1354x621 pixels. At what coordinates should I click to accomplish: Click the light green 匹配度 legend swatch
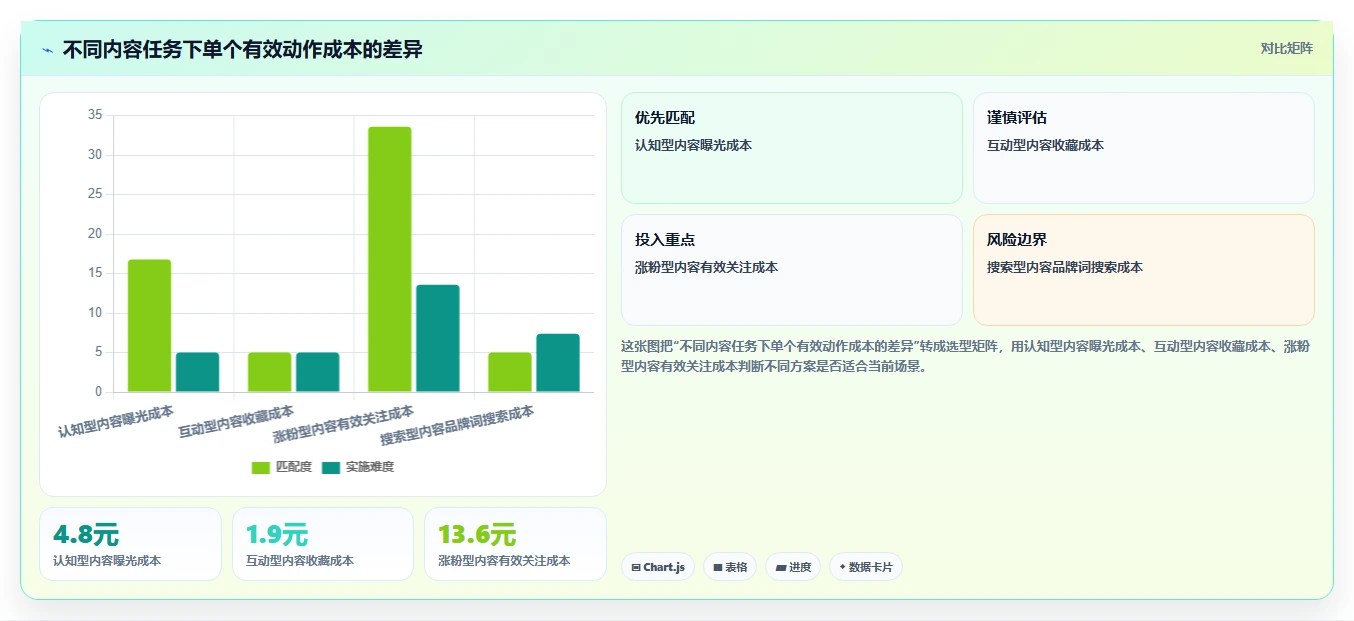point(261,467)
